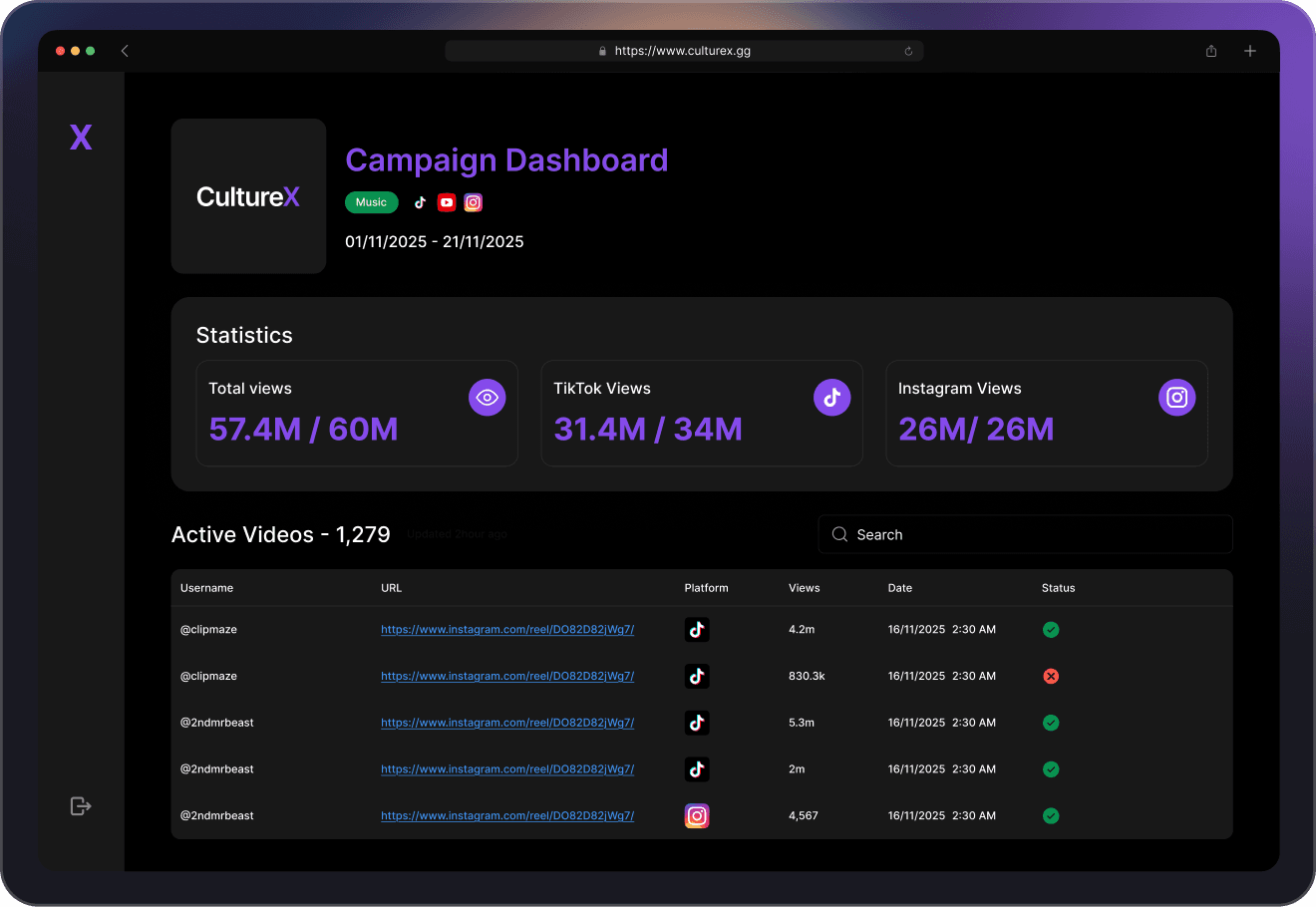Click the TikTok icon under Campaign Dashboard
Viewport: 1316px width, 907px height.
point(420,202)
